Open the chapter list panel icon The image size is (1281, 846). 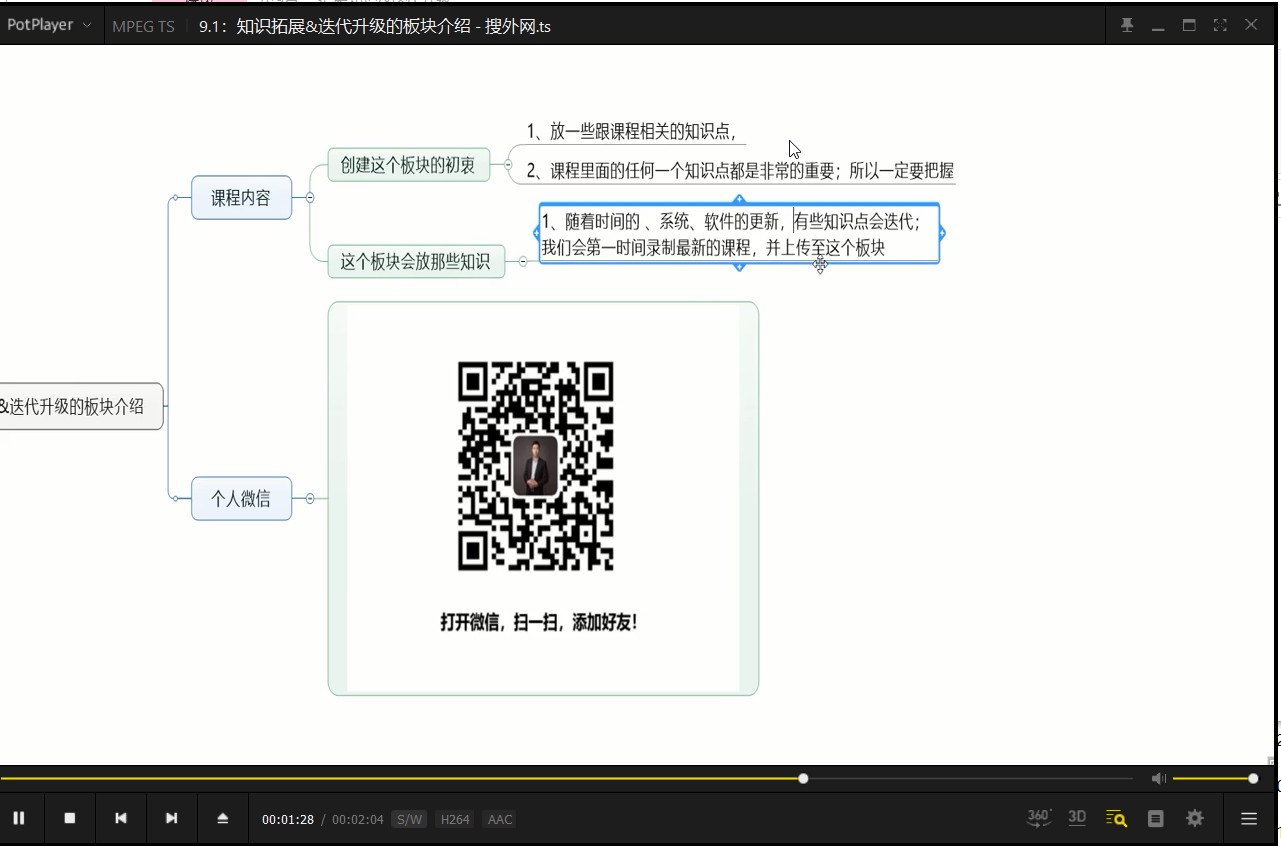1156,818
